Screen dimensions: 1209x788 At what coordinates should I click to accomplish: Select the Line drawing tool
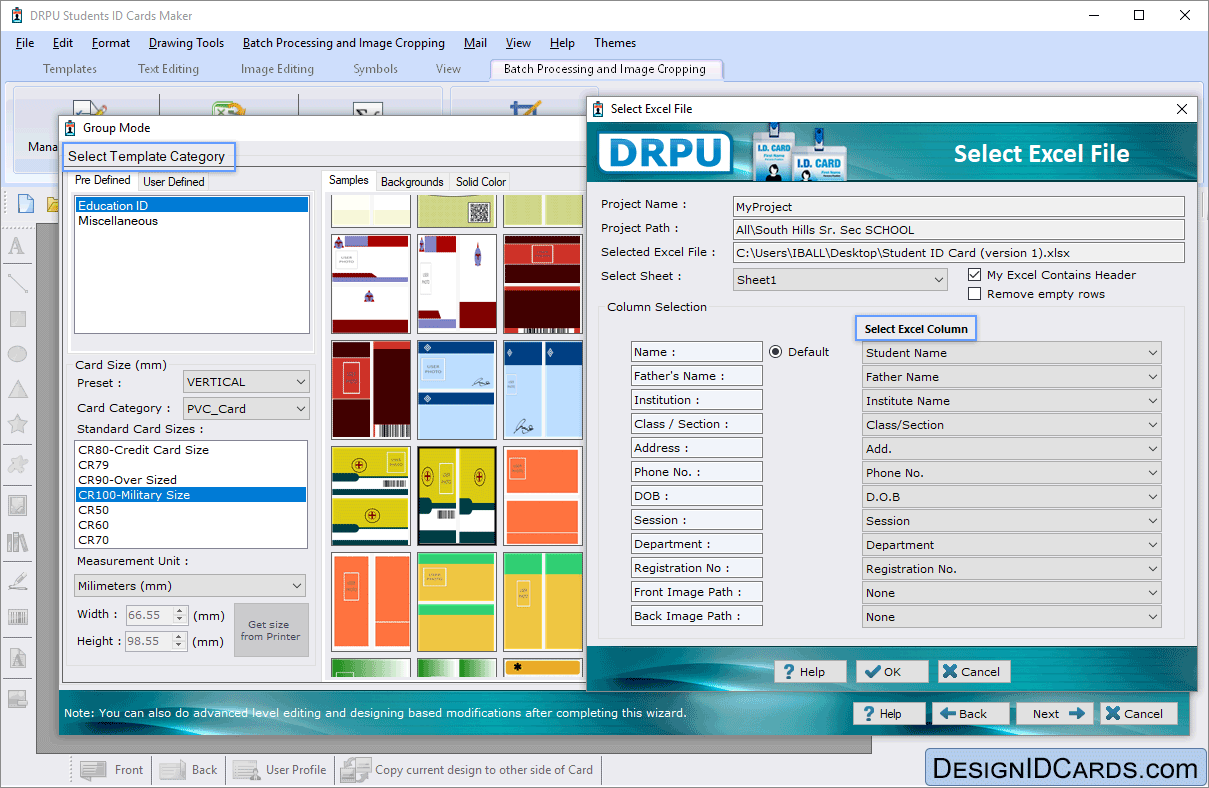pyautogui.click(x=17, y=283)
